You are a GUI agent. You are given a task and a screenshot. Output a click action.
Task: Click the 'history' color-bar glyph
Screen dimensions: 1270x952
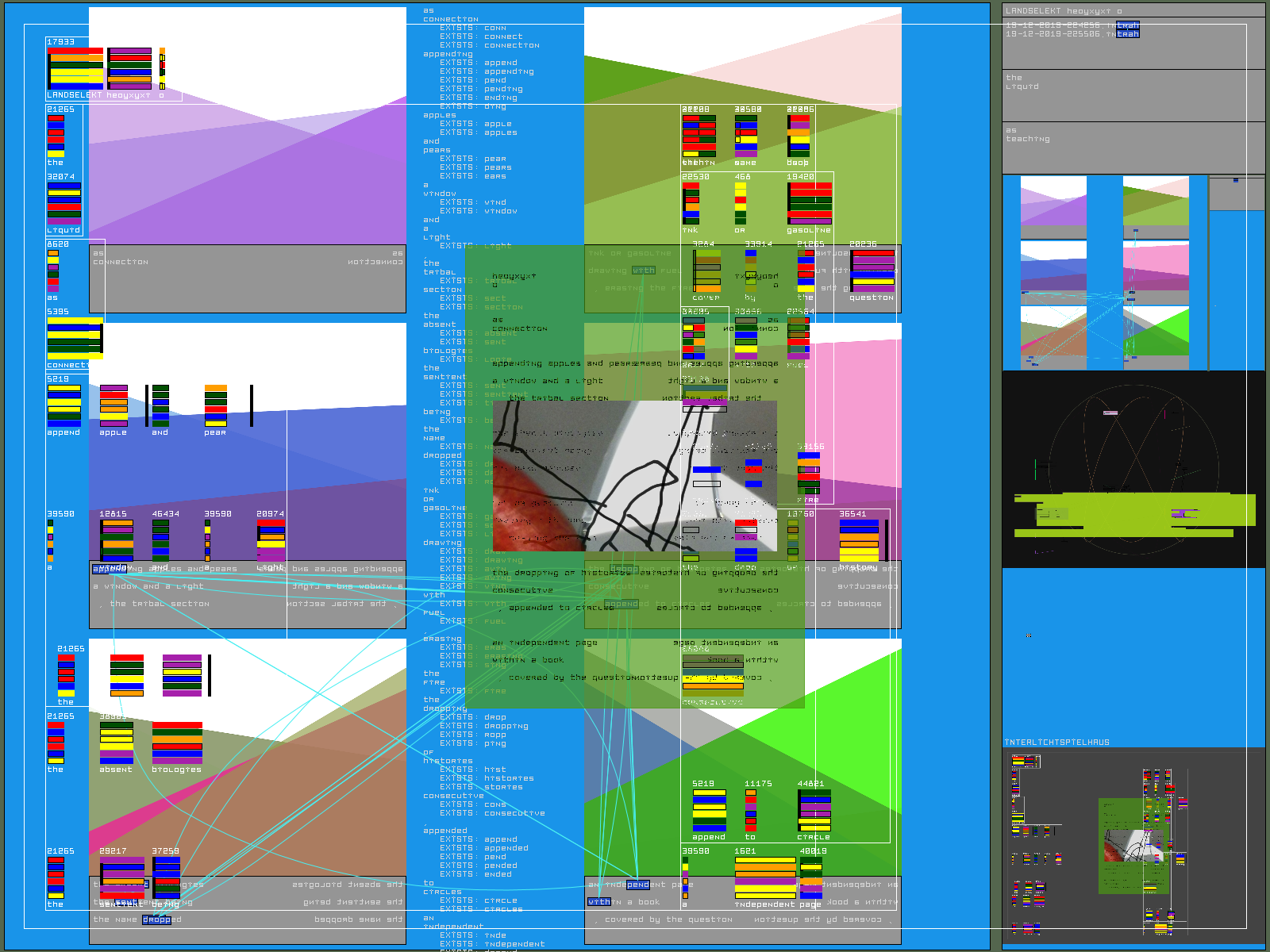point(859,541)
